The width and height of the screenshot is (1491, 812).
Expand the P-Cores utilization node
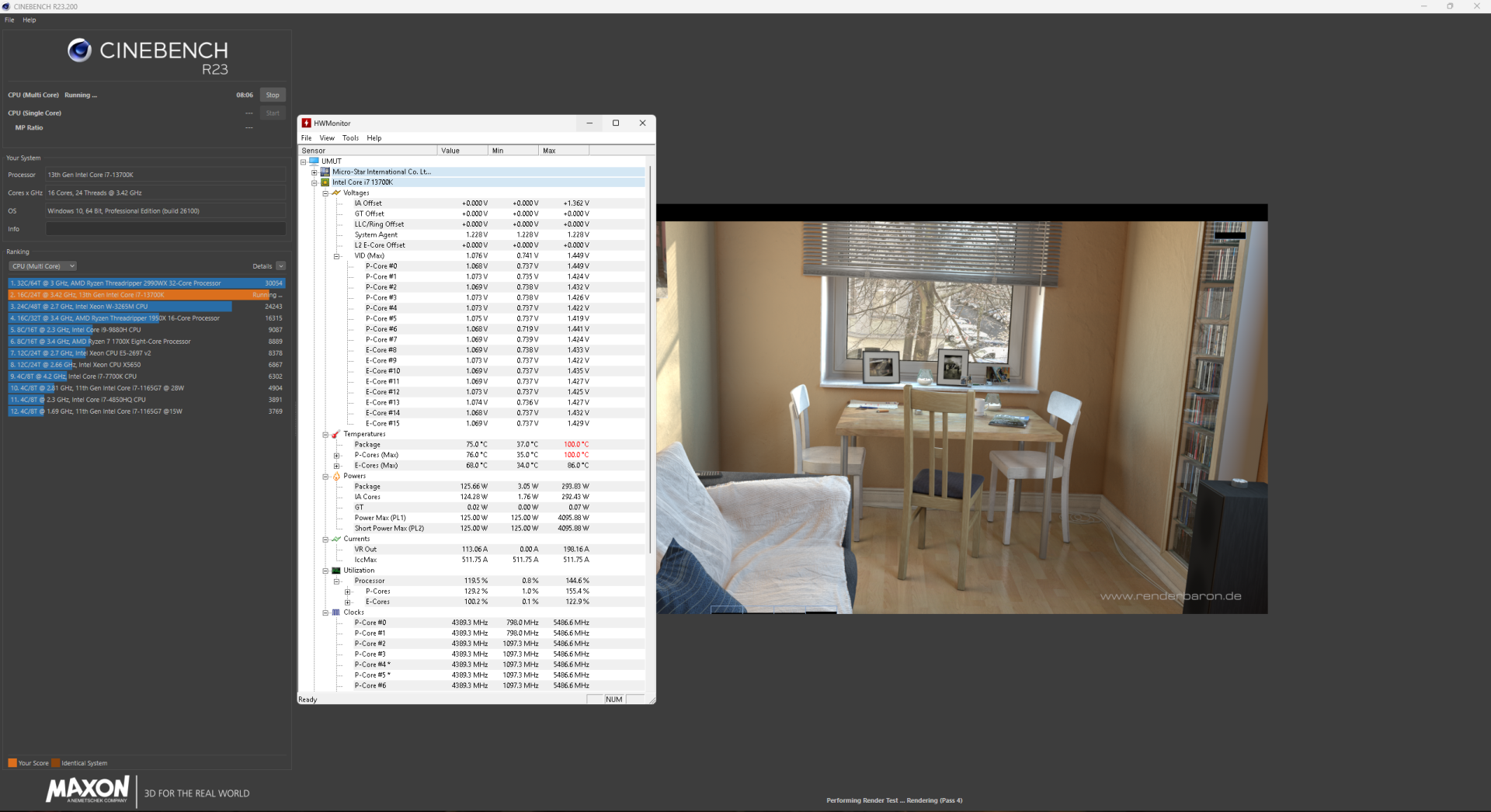tap(348, 592)
